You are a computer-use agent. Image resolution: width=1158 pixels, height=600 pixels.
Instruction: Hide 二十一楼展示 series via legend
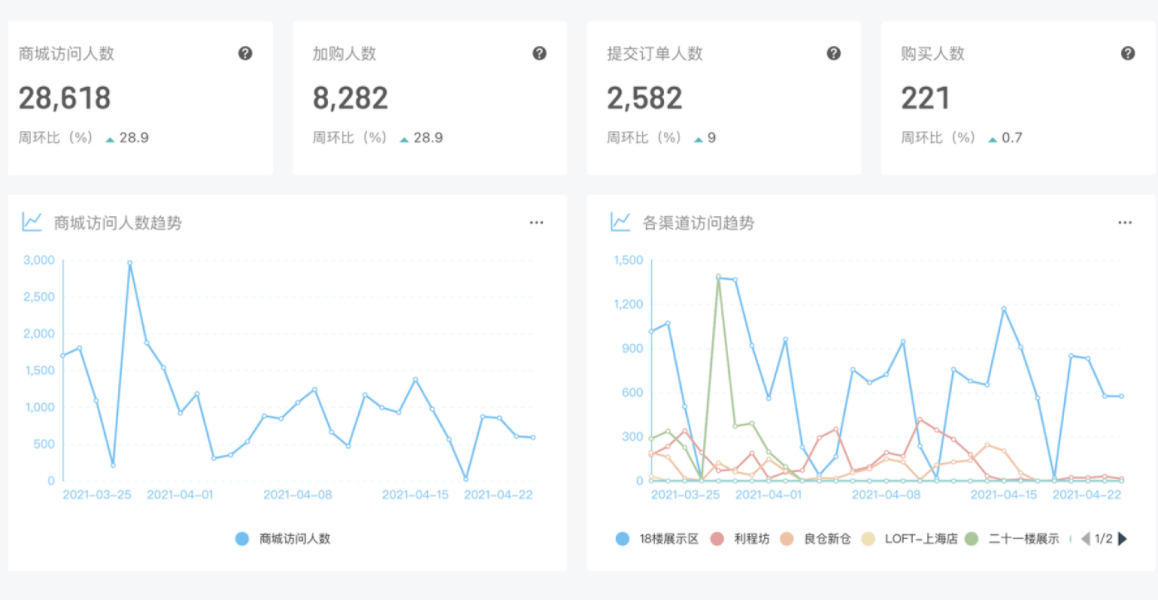coord(1013,539)
